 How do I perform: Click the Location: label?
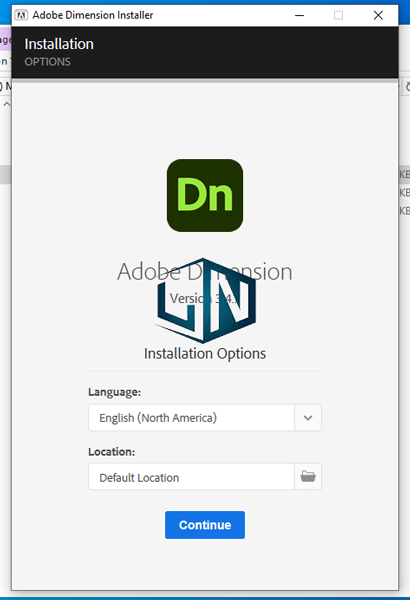(x=111, y=452)
